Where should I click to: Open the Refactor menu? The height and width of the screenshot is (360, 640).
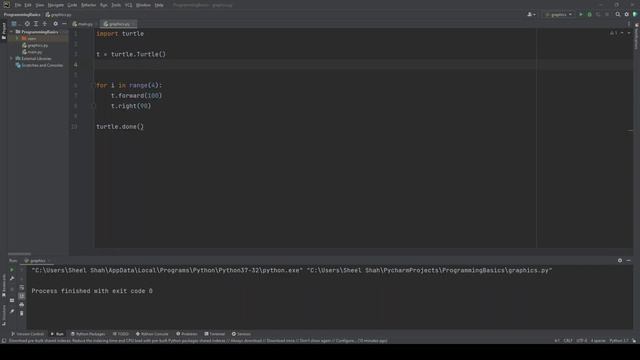(x=89, y=5)
